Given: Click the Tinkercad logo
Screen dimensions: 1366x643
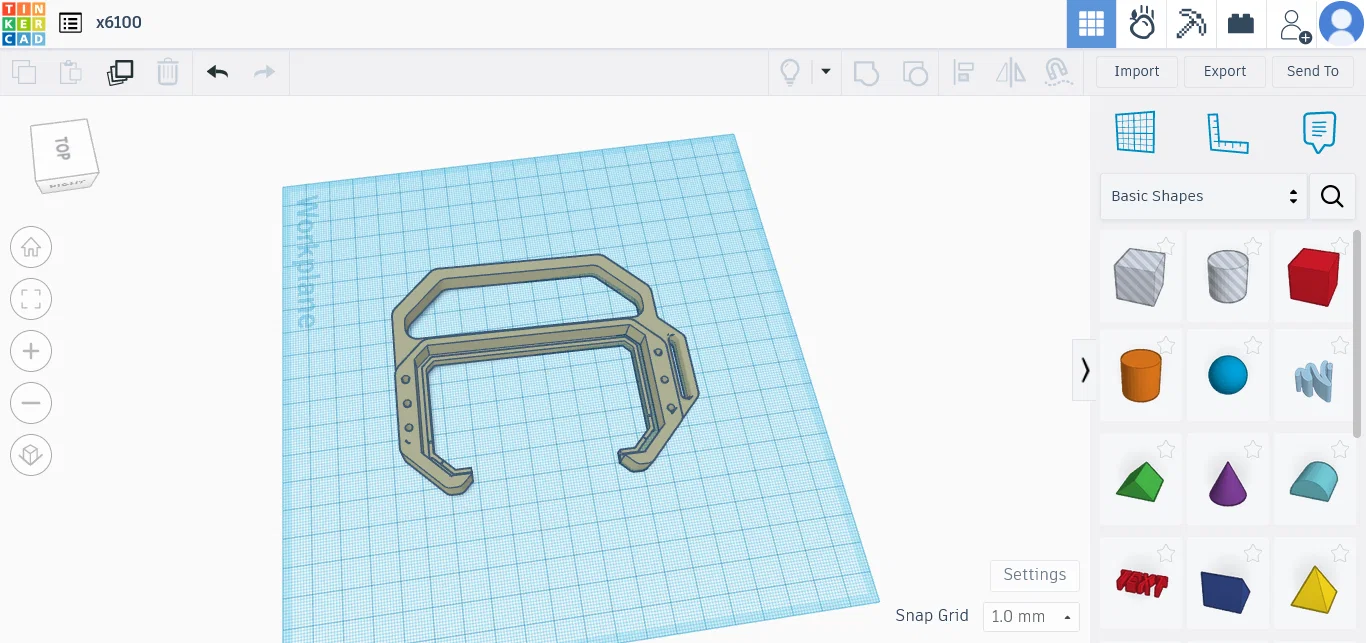Looking at the screenshot, I should [x=23, y=23].
